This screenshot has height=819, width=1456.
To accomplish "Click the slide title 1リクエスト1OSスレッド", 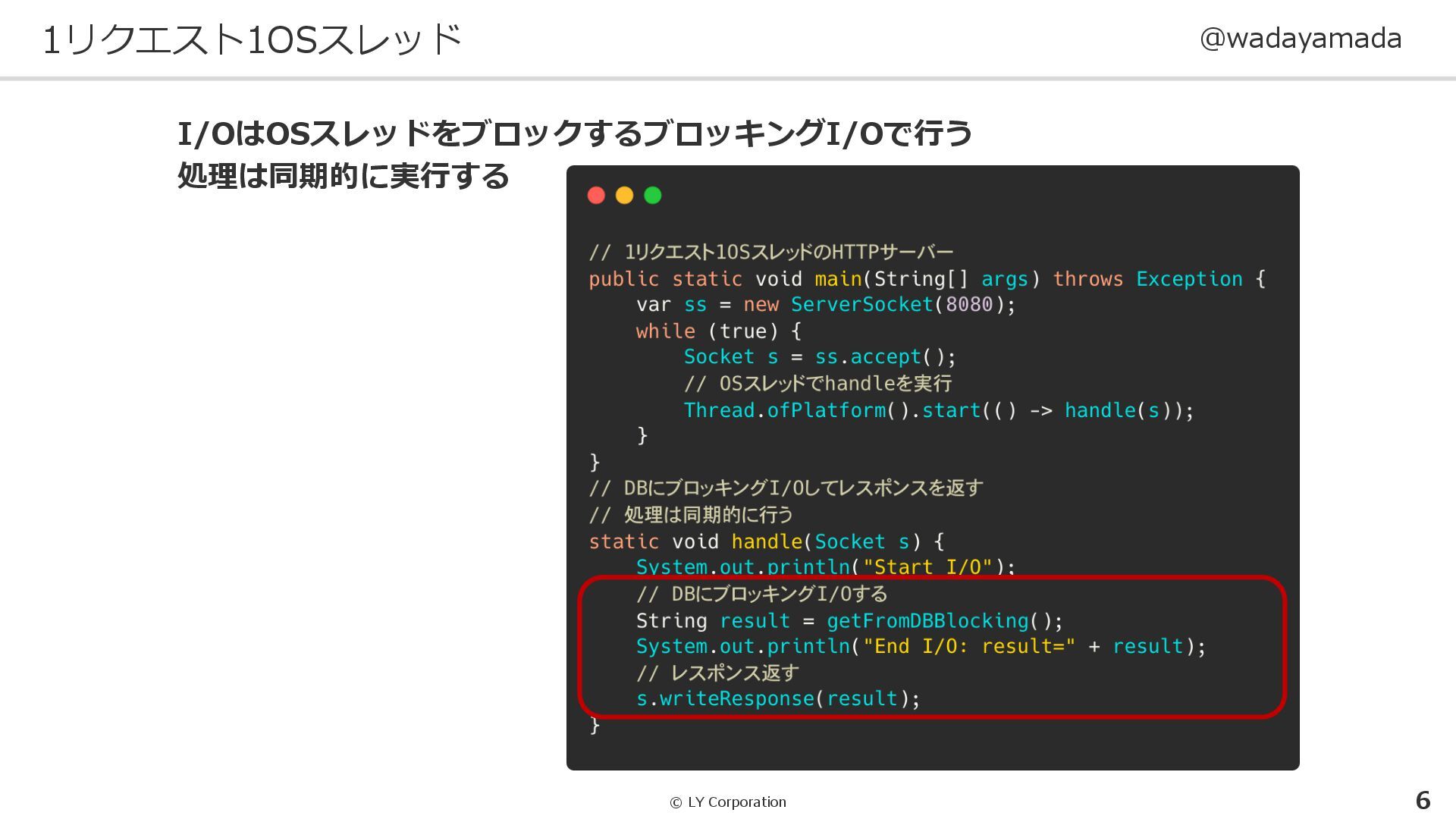I will click(253, 40).
